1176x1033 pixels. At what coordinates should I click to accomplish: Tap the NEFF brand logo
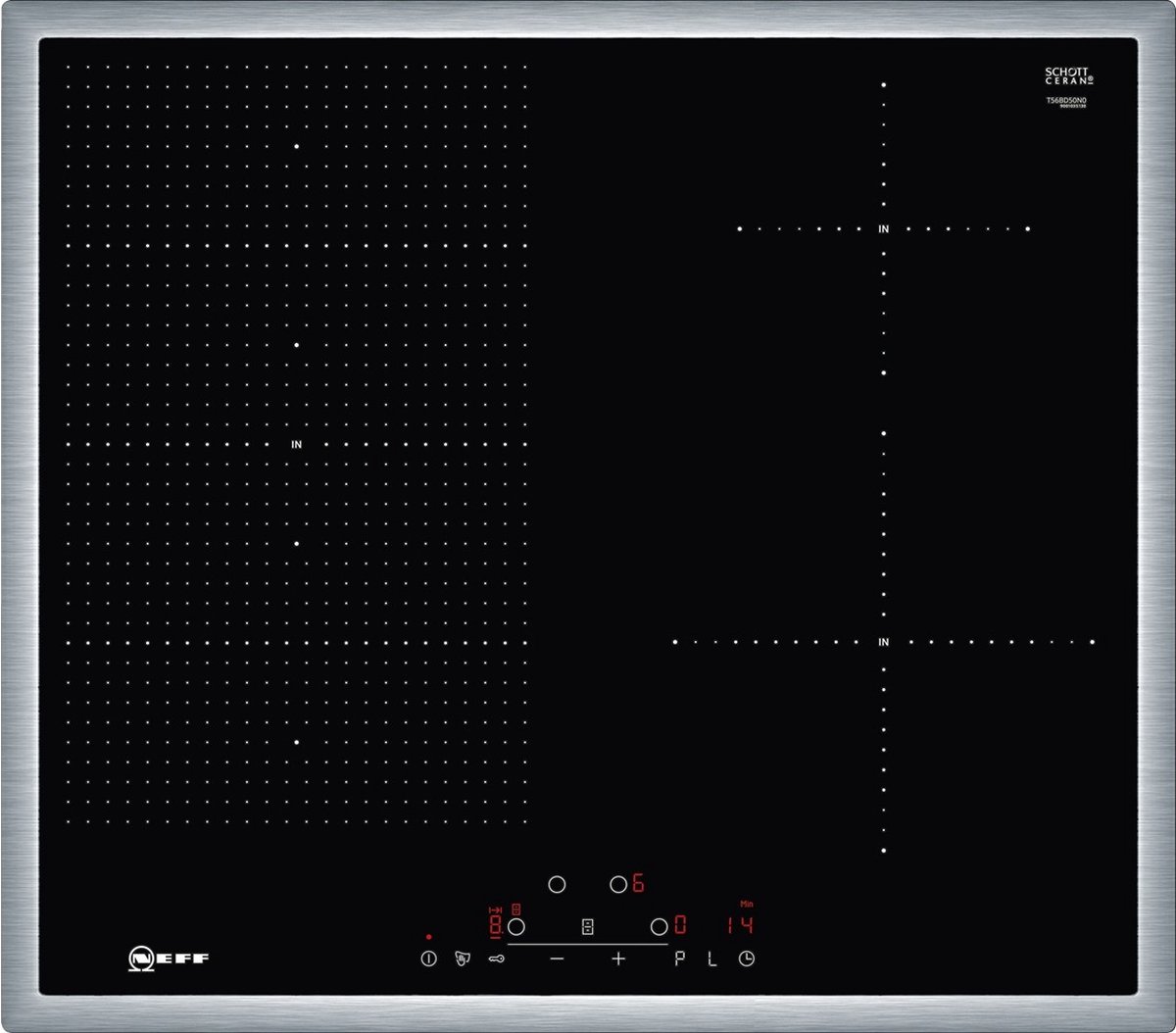tap(169, 959)
